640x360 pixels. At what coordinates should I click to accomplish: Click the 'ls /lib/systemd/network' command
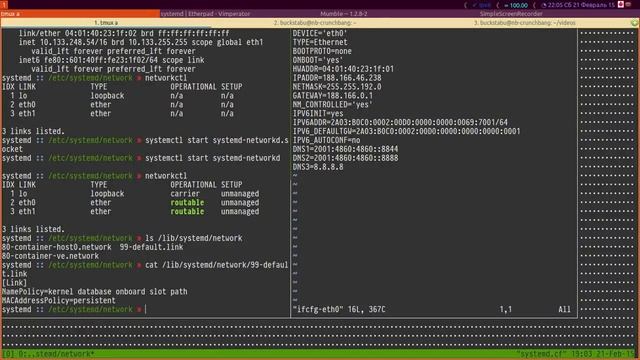tap(193, 238)
